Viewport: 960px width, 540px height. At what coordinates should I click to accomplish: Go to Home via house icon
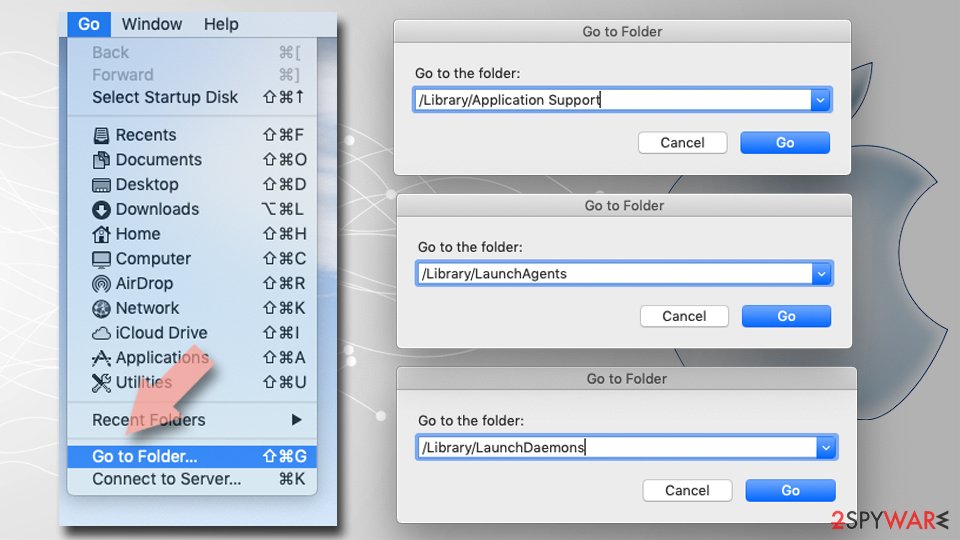pos(101,234)
